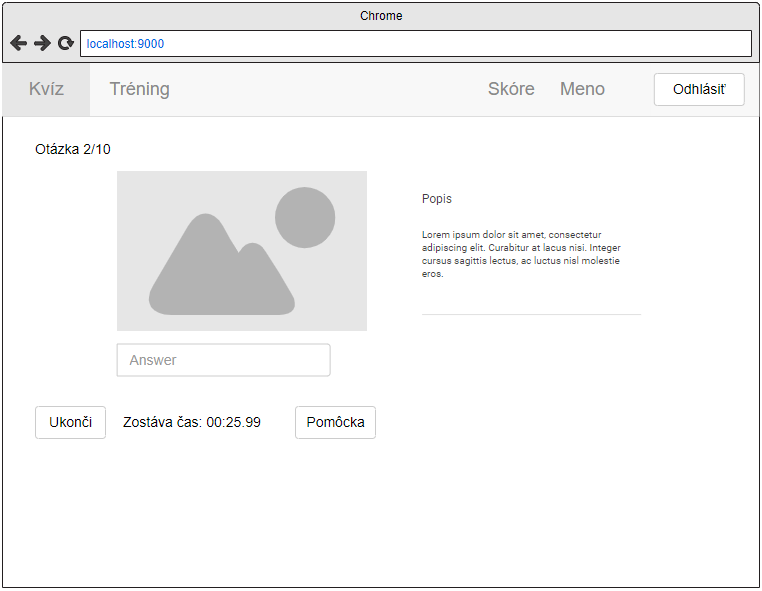Viewport: 762px width, 591px height.
Task: Focus the Answer input field
Action: pyautogui.click(x=223, y=360)
